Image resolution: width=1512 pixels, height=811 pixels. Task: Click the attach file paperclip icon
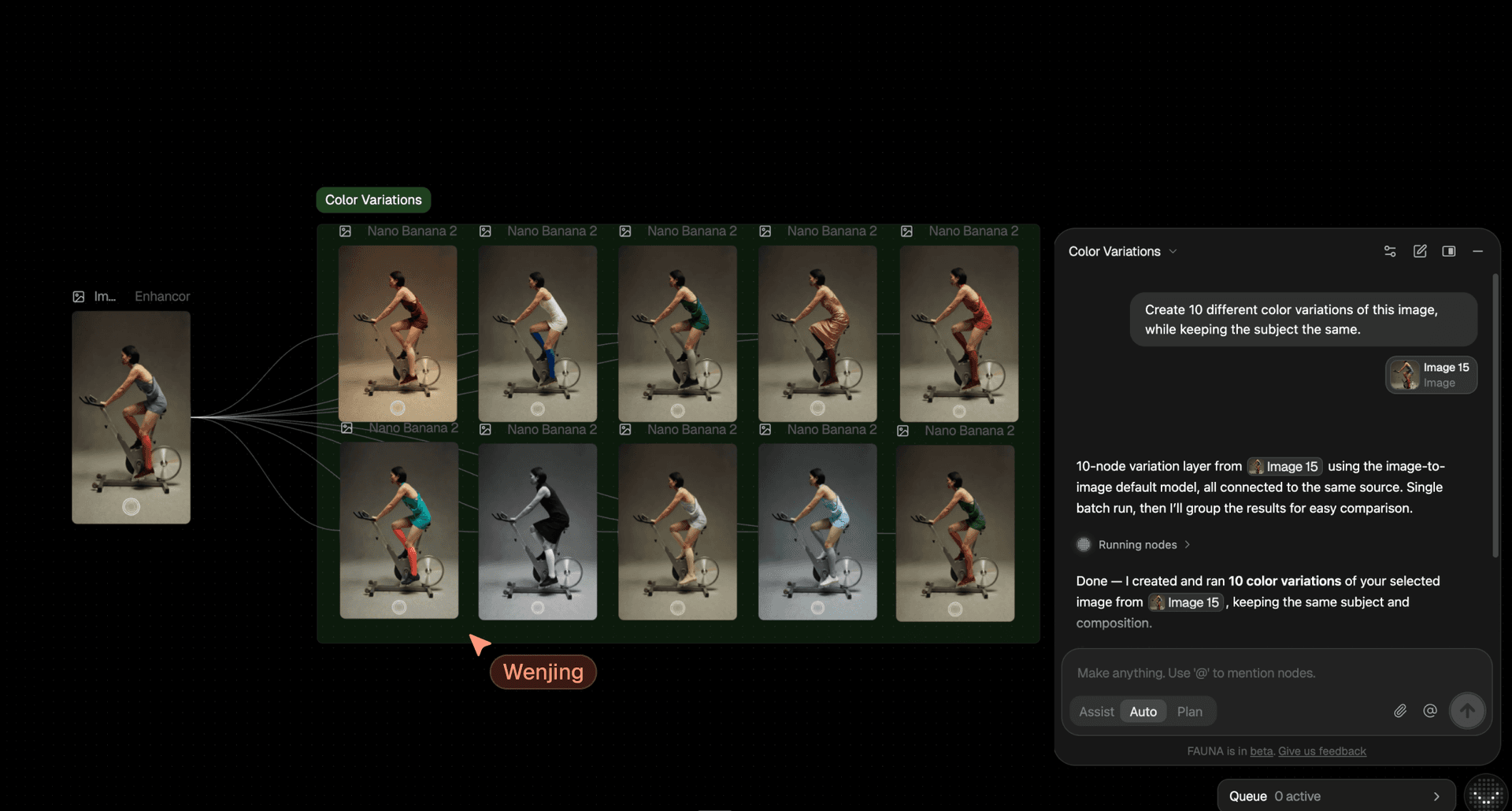tap(1399, 711)
